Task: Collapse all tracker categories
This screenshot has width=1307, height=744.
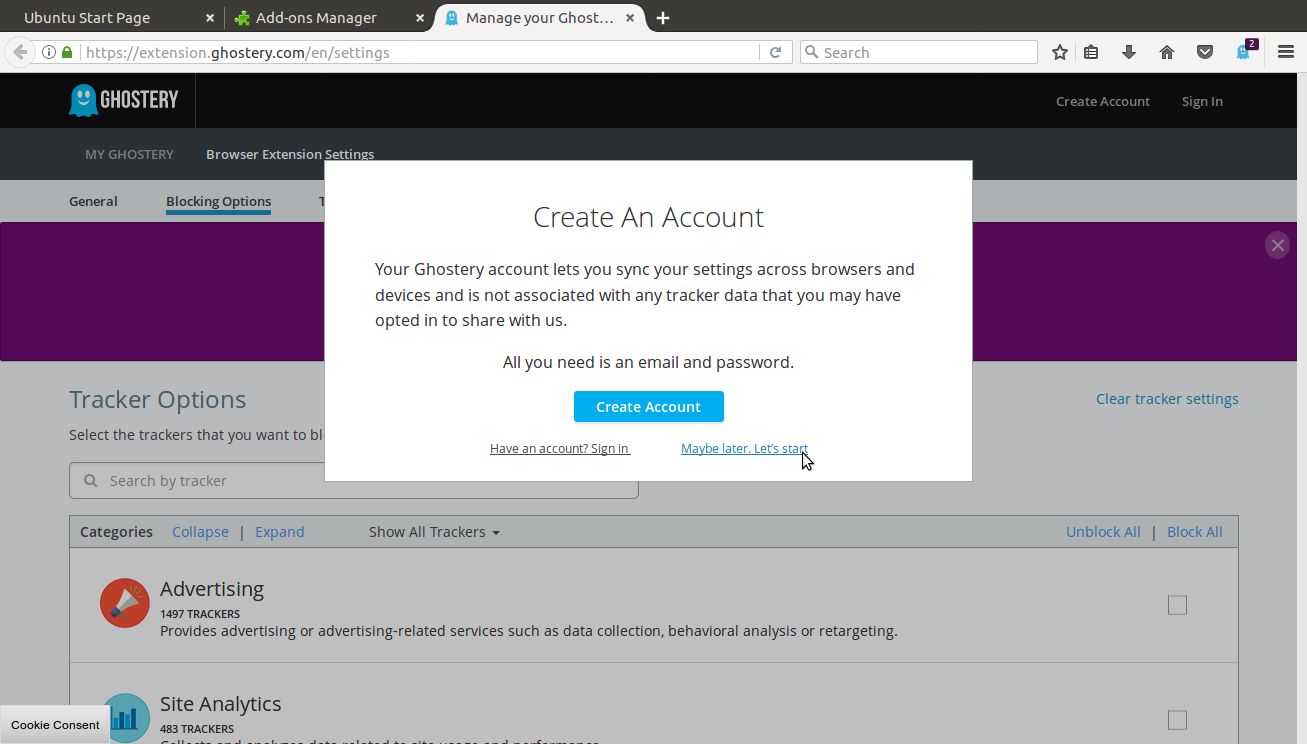Action: coord(200,532)
